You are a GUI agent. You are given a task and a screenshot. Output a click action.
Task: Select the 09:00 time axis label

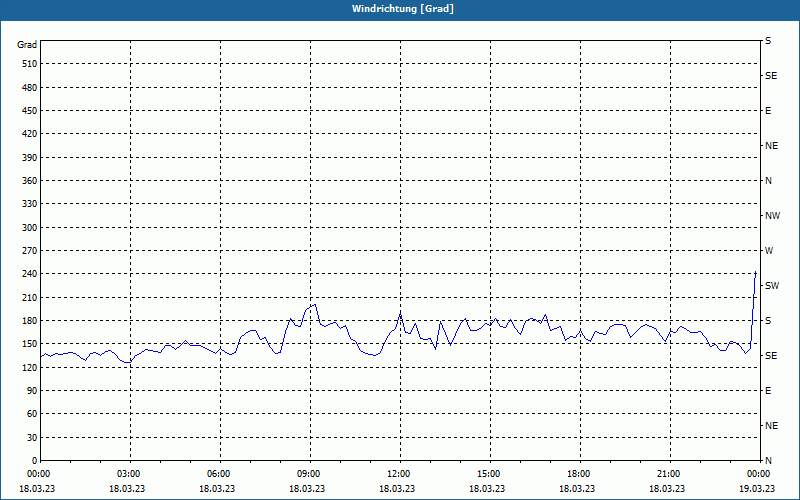pyautogui.click(x=310, y=474)
